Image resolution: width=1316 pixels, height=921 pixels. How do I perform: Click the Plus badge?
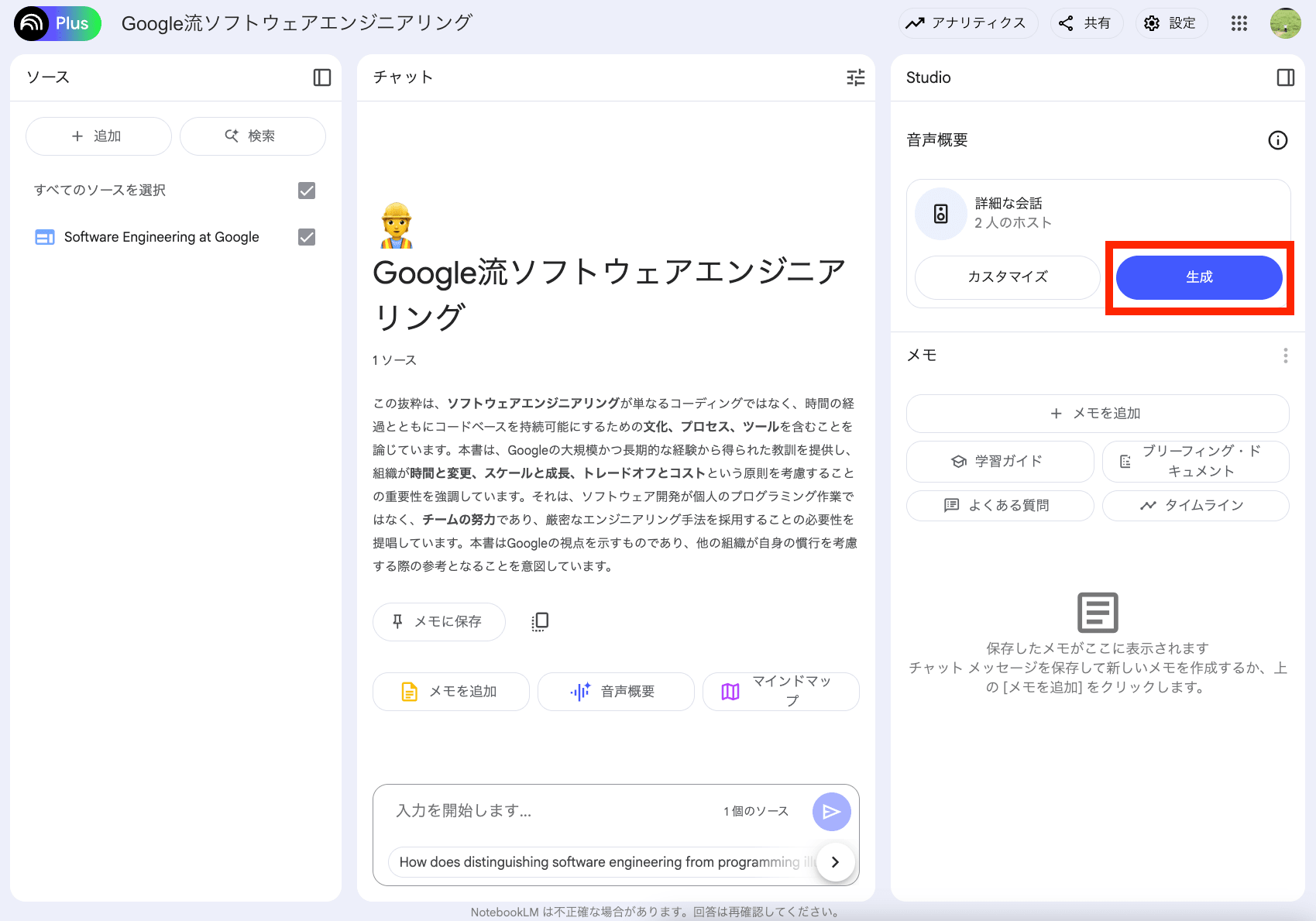click(72, 23)
